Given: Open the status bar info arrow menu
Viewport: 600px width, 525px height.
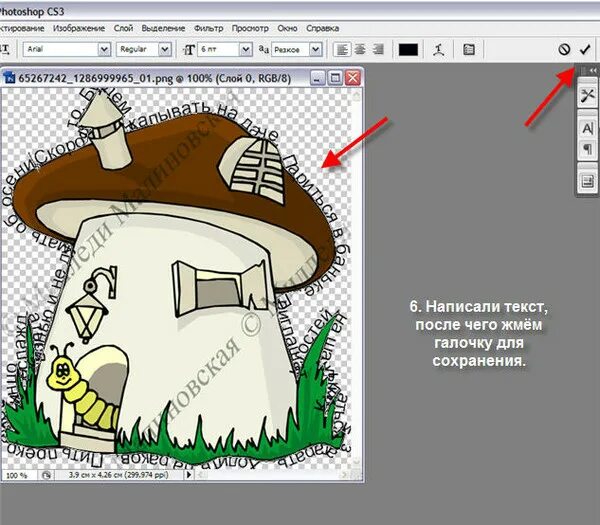Looking at the screenshot, I should 188,475.
